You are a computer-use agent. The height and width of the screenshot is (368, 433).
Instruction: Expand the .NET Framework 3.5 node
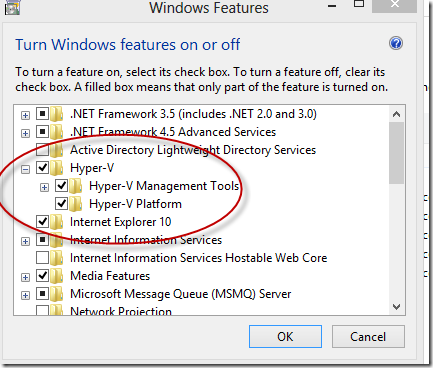[25, 115]
